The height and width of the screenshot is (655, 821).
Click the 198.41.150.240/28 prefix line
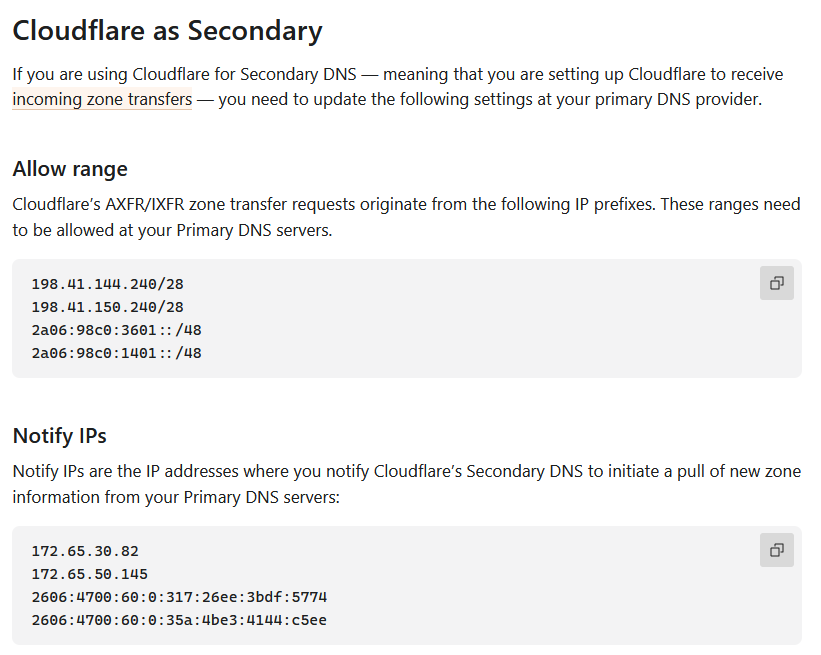[x=107, y=307]
